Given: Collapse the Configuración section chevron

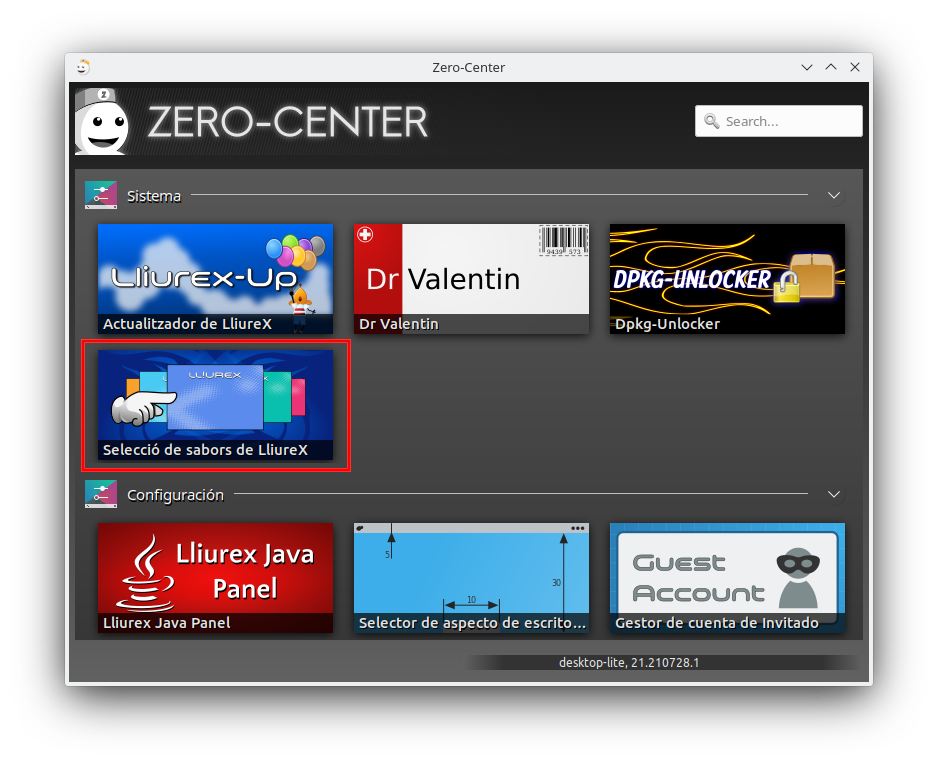Looking at the screenshot, I should tap(834, 494).
